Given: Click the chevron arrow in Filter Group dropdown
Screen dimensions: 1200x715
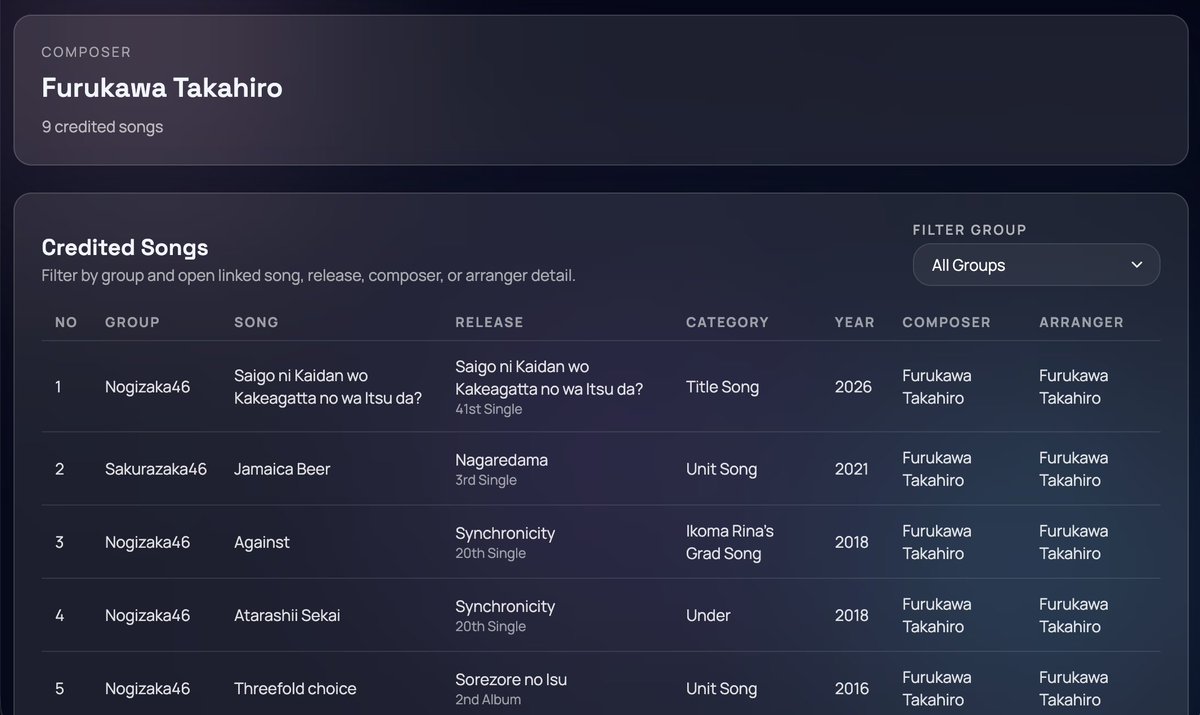Looking at the screenshot, I should point(1136,265).
